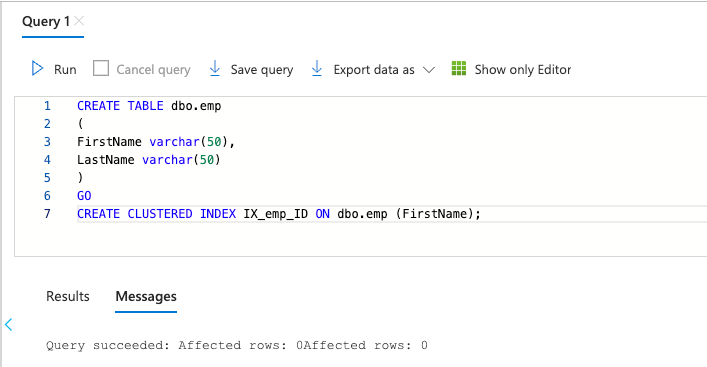Click the GO statement in editor
The image size is (707, 367).
point(84,196)
